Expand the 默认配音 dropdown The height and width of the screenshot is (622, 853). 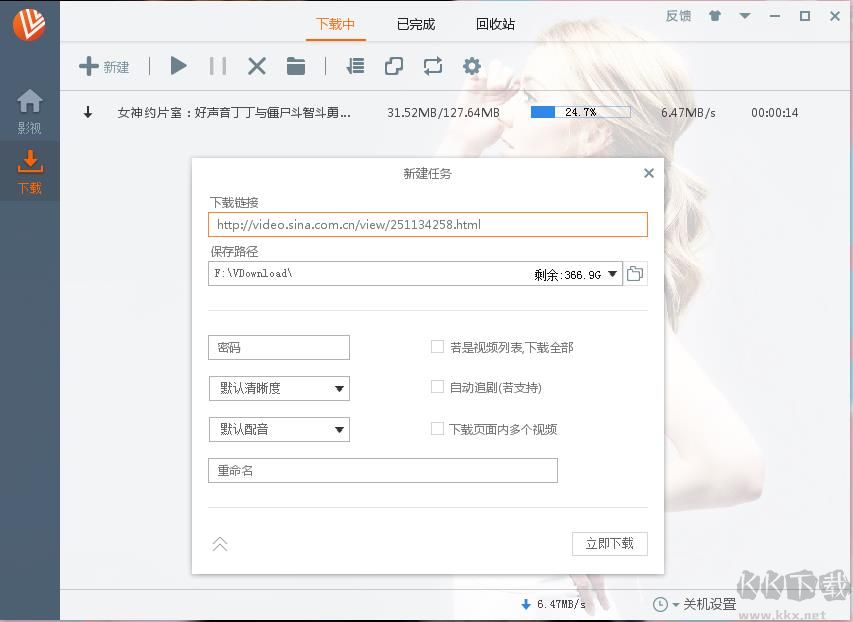[x=279, y=430]
